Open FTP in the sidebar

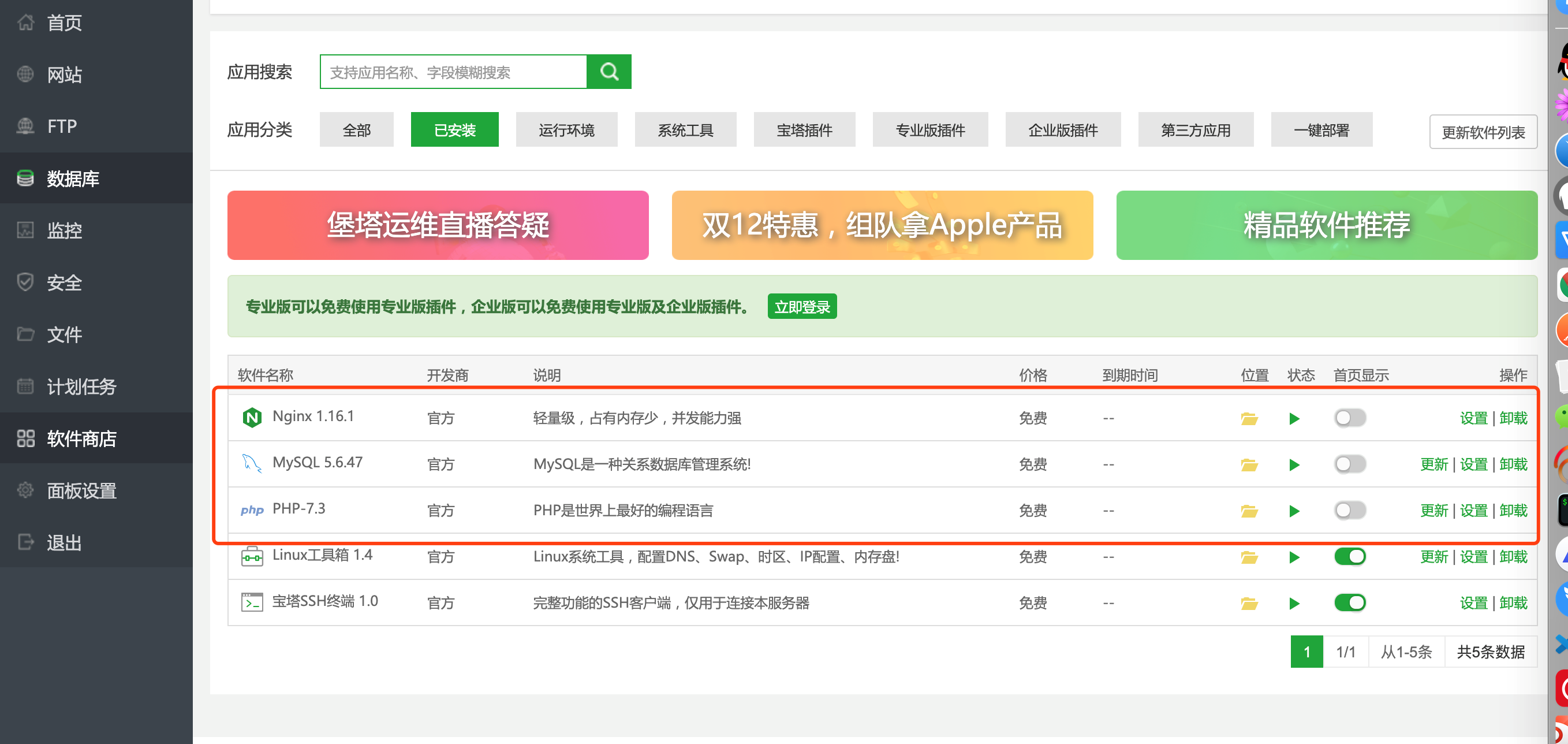click(96, 126)
